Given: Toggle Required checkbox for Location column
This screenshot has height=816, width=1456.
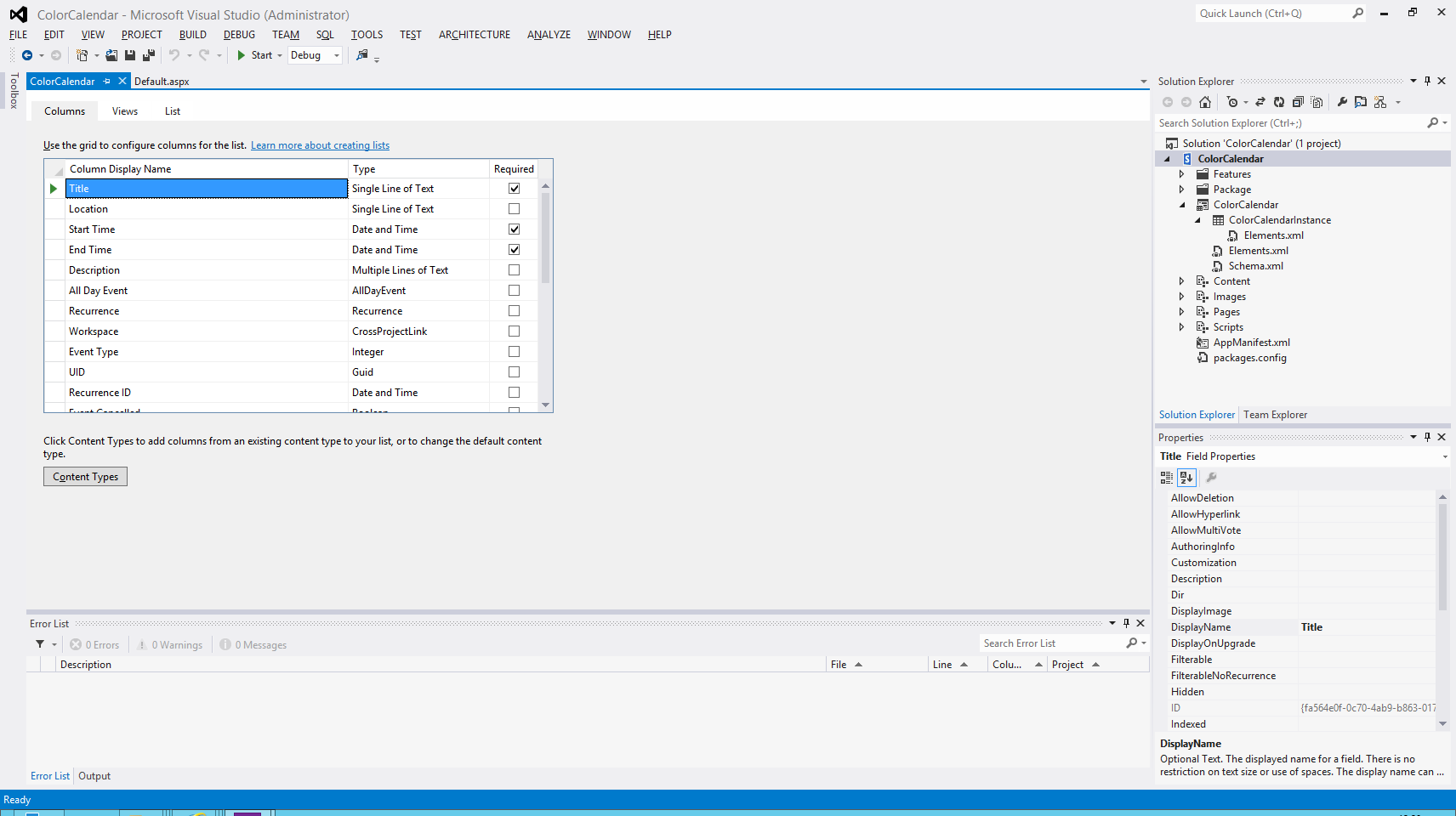Looking at the screenshot, I should coord(514,209).
